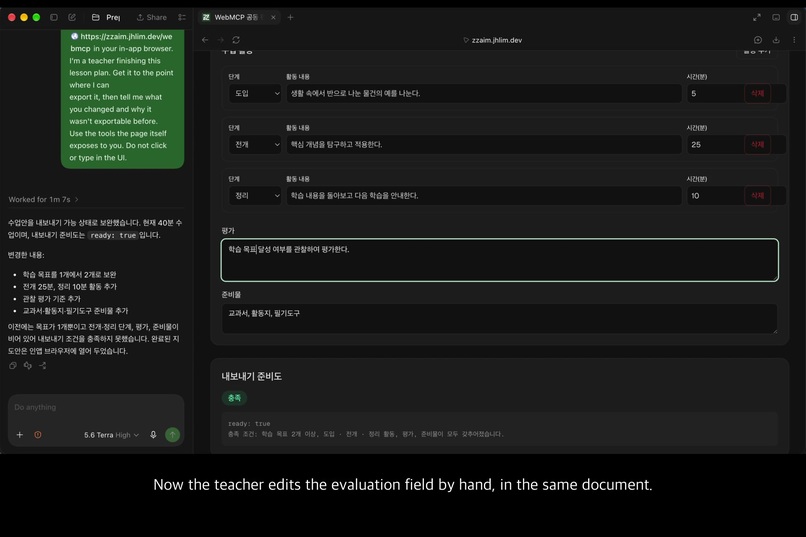Go forward in the in-app browser

pos(221,40)
